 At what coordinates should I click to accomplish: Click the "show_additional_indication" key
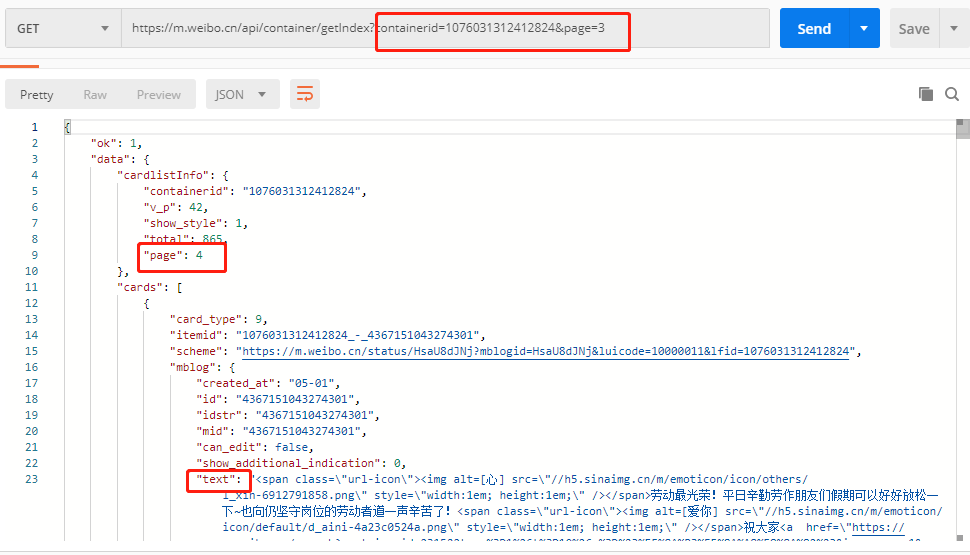[288, 463]
